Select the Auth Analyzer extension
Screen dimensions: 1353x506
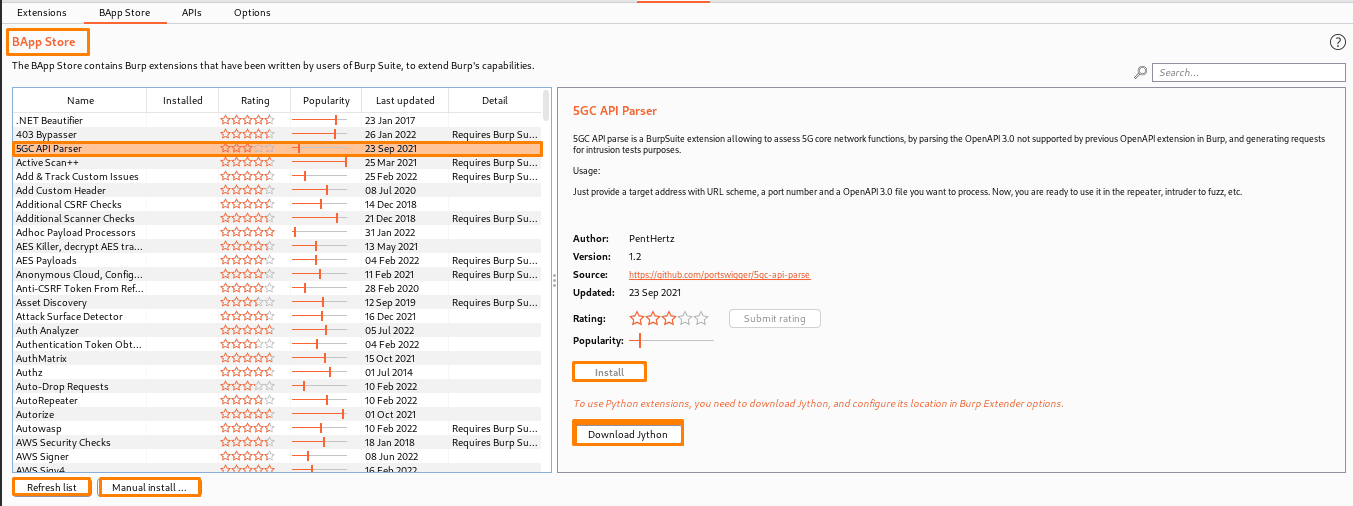[277, 330]
